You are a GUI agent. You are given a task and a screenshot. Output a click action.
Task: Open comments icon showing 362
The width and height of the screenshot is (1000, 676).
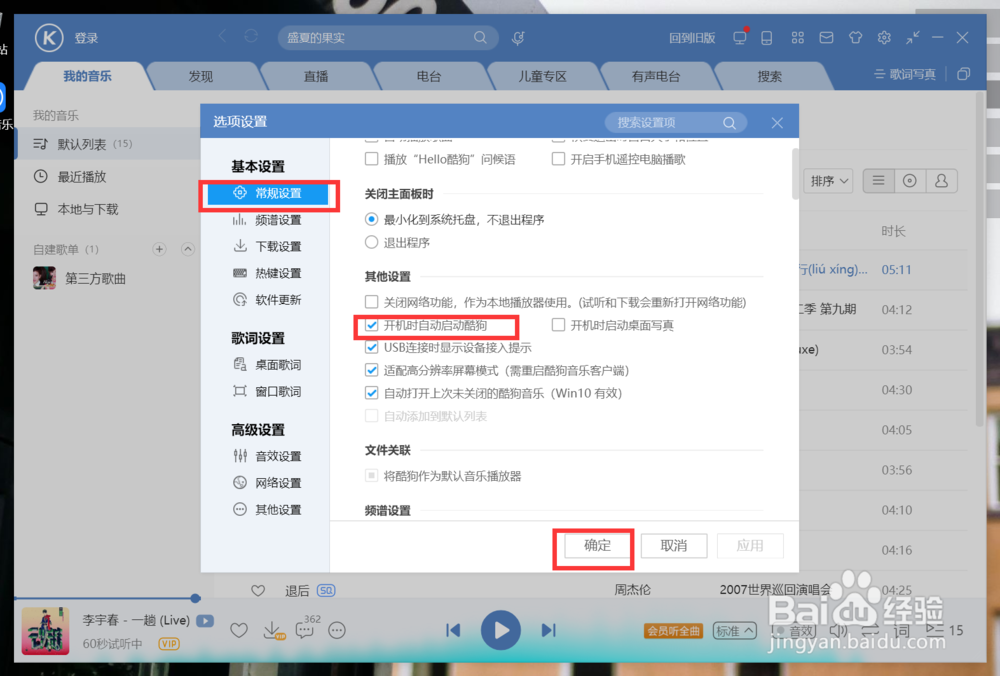305,629
